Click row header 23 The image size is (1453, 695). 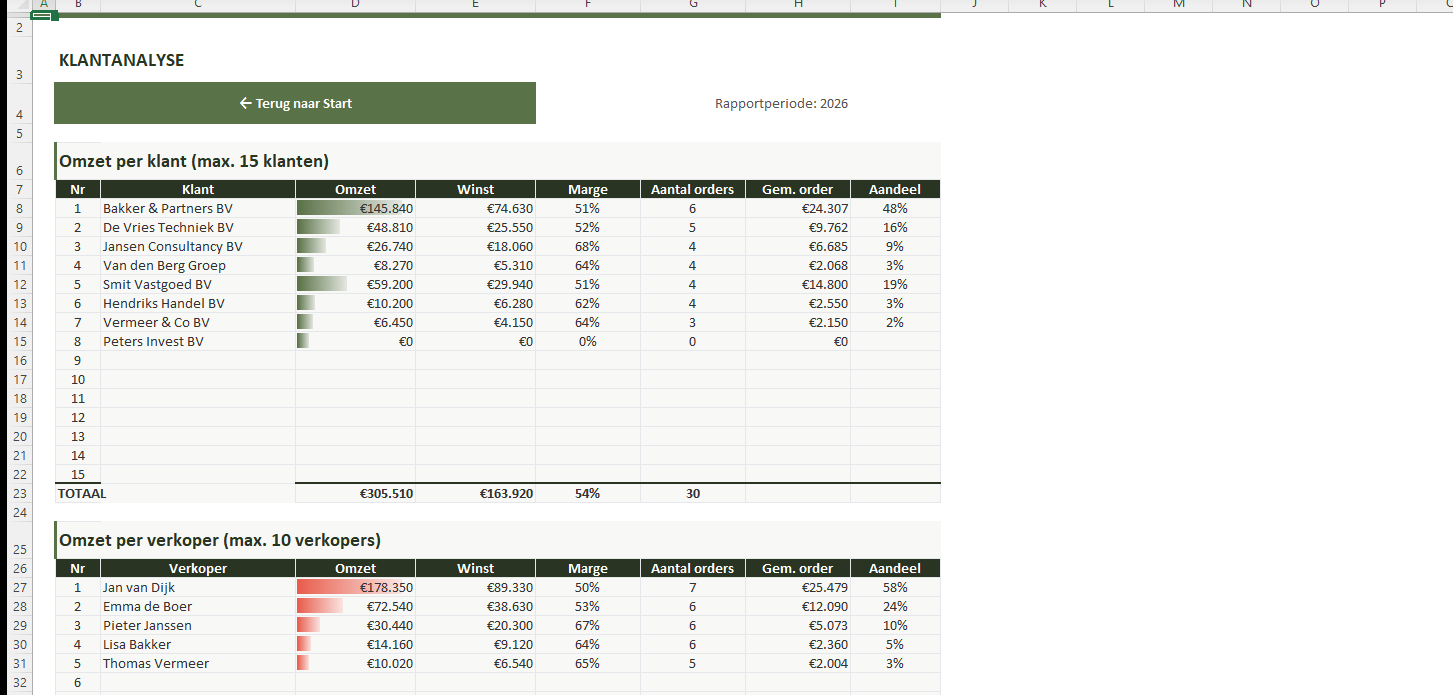click(17, 493)
